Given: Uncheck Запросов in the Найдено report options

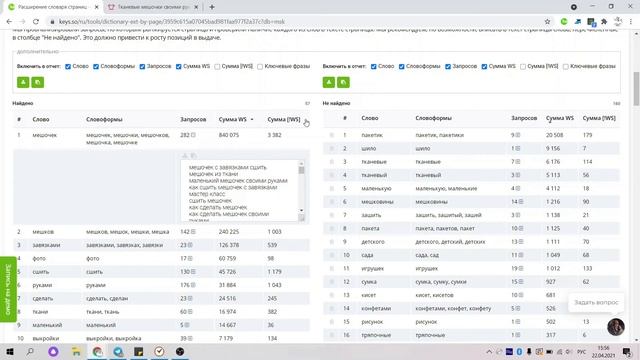Looking at the screenshot, I should coord(142,67).
